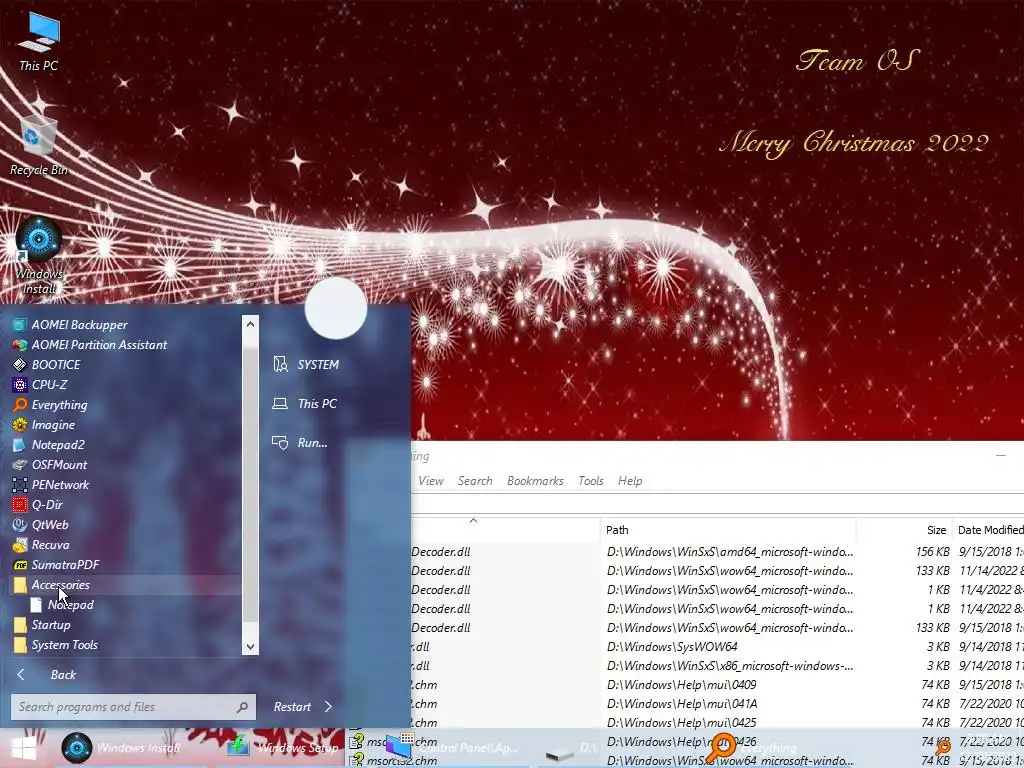Click the round user picture on start menu
1024x768 pixels.
[336, 308]
